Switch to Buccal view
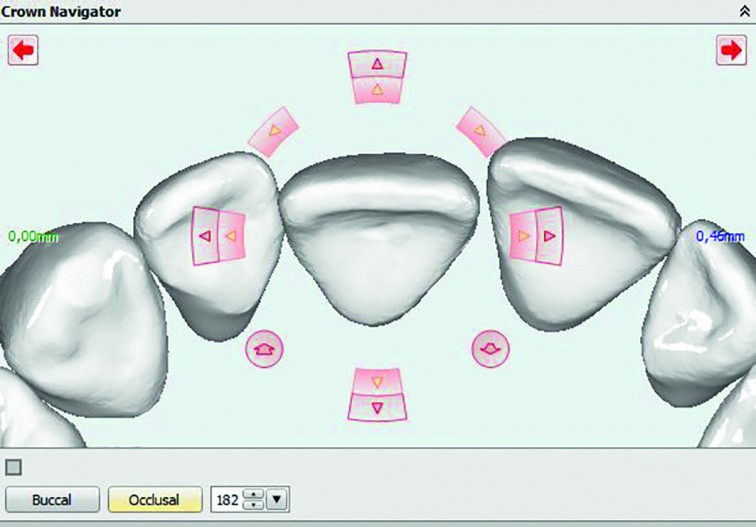The width and height of the screenshot is (756, 527). tap(52, 500)
